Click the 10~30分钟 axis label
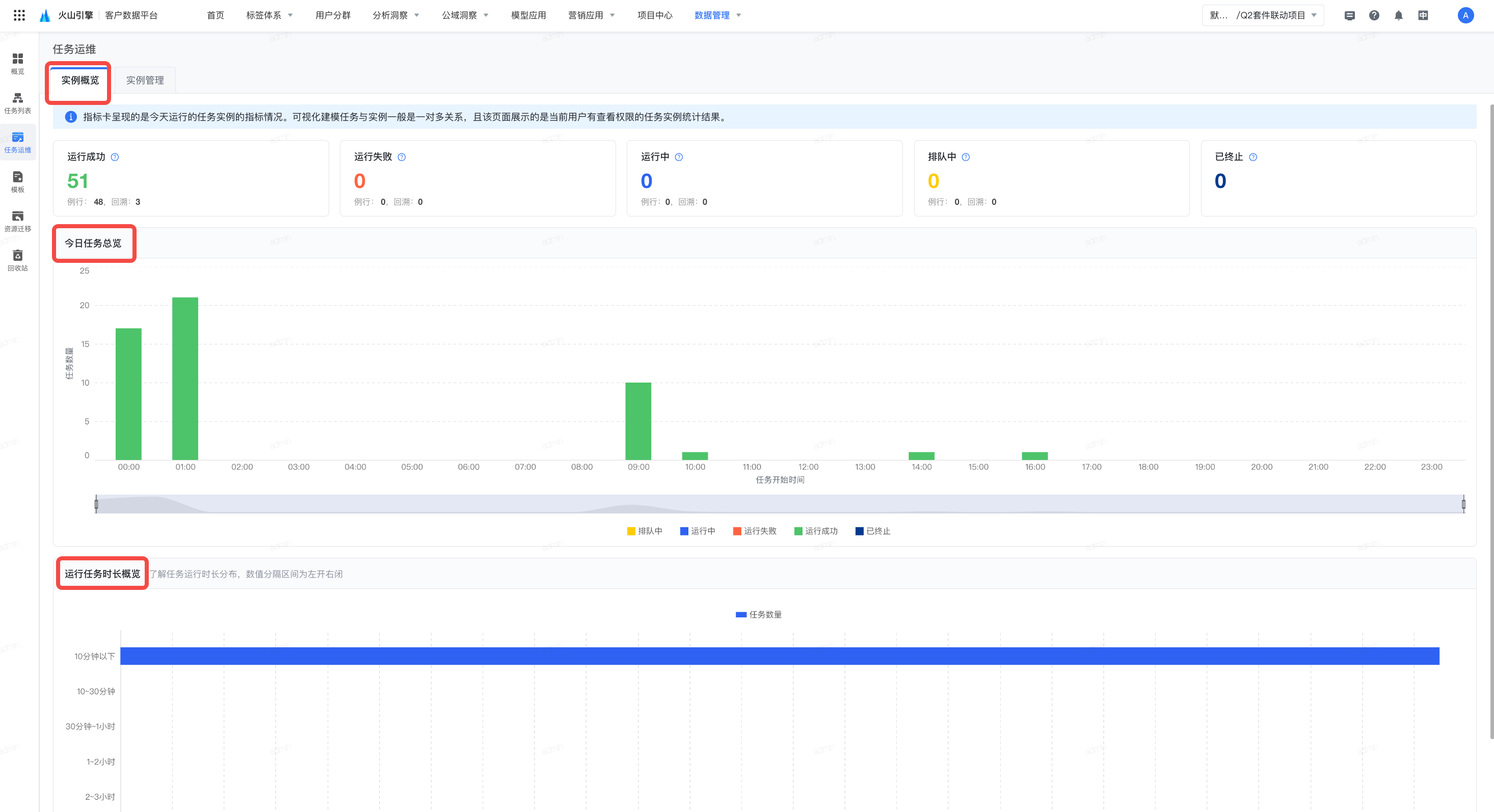 [x=96, y=691]
